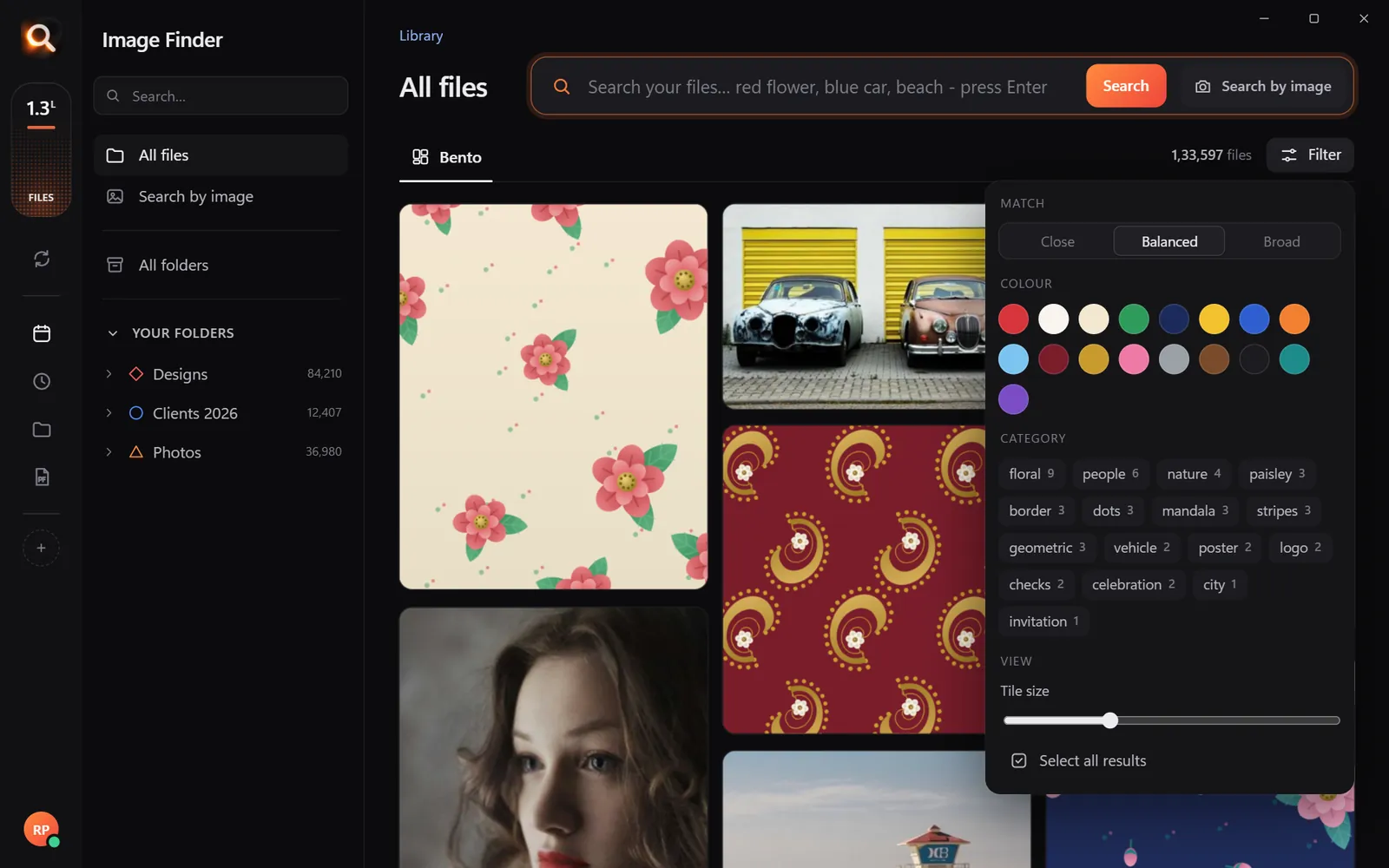
Task: Click the main file search field
Action: click(x=816, y=87)
